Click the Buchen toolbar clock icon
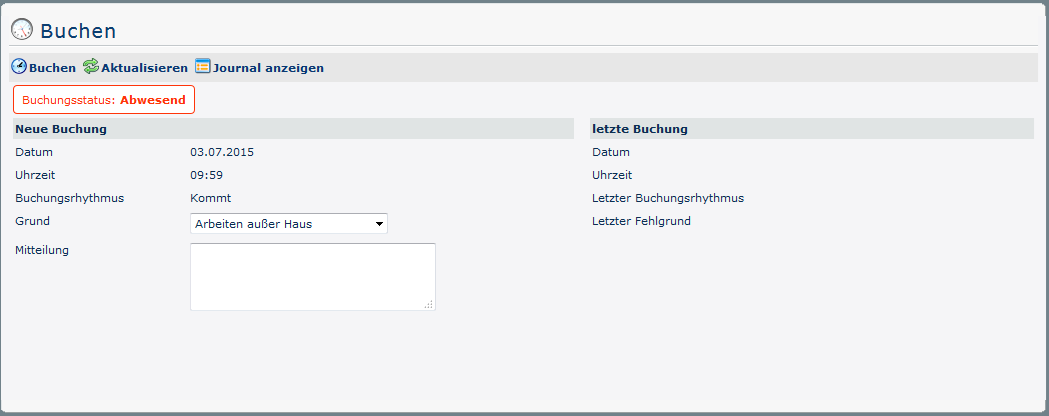1049x416 pixels. pyautogui.click(x=19, y=67)
